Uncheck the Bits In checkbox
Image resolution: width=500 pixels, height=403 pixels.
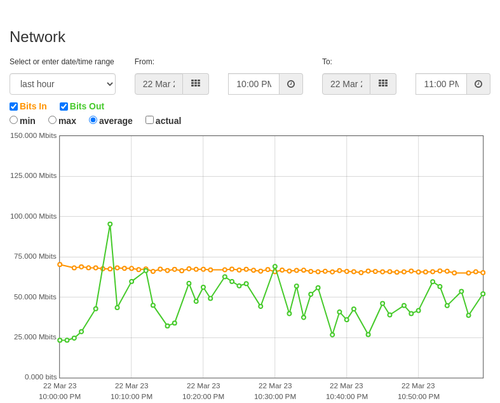point(14,106)
